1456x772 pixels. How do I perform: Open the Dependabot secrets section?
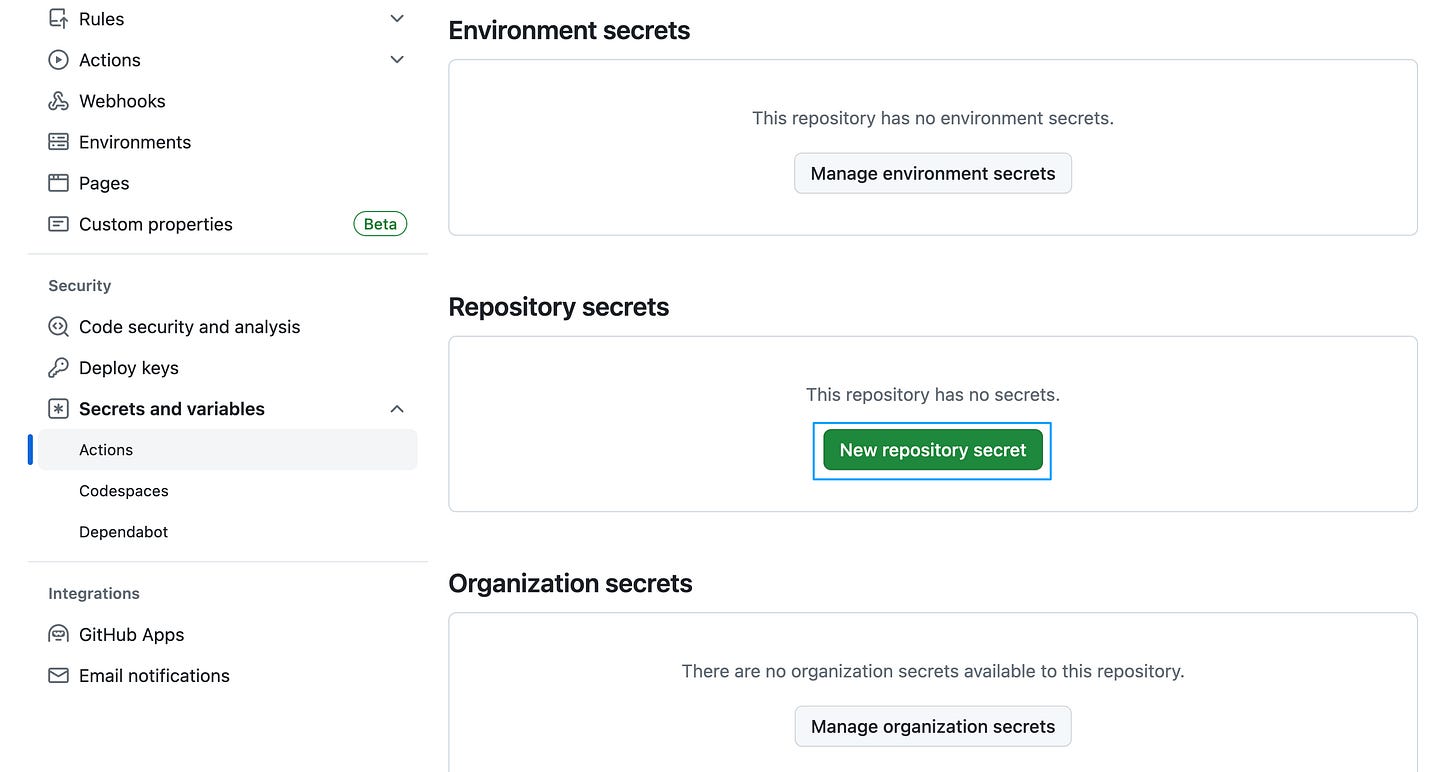(123, 531)
